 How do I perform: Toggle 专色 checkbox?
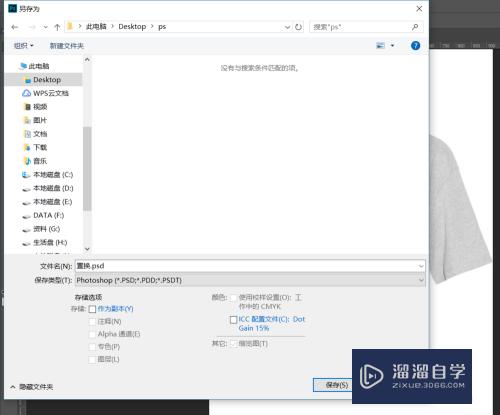(92, 347)
